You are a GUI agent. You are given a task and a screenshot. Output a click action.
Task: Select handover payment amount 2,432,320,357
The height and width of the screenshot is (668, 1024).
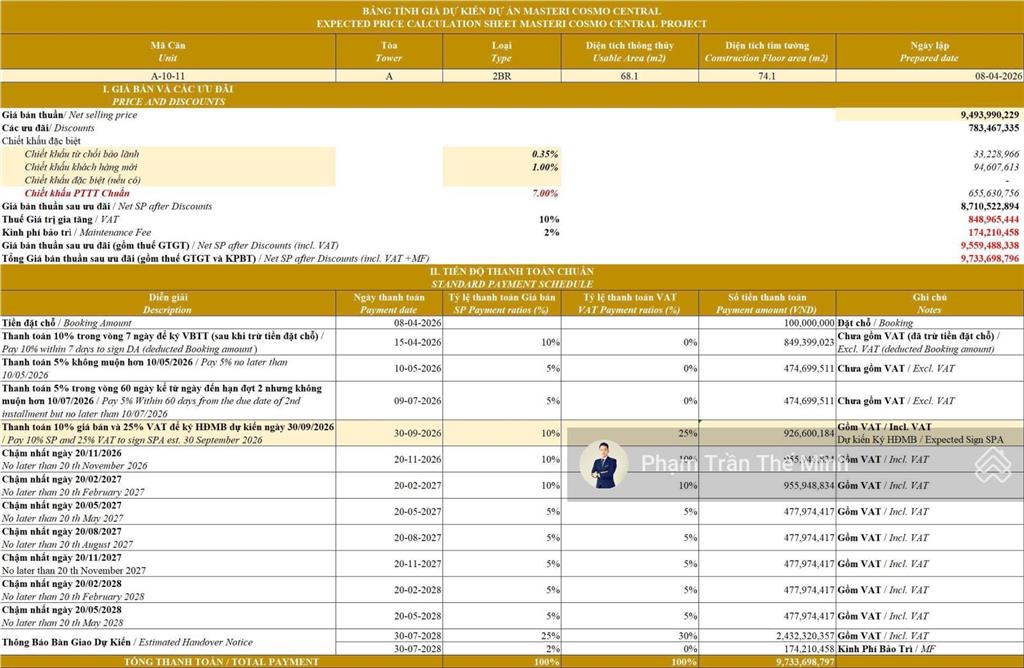pos(805,636)
